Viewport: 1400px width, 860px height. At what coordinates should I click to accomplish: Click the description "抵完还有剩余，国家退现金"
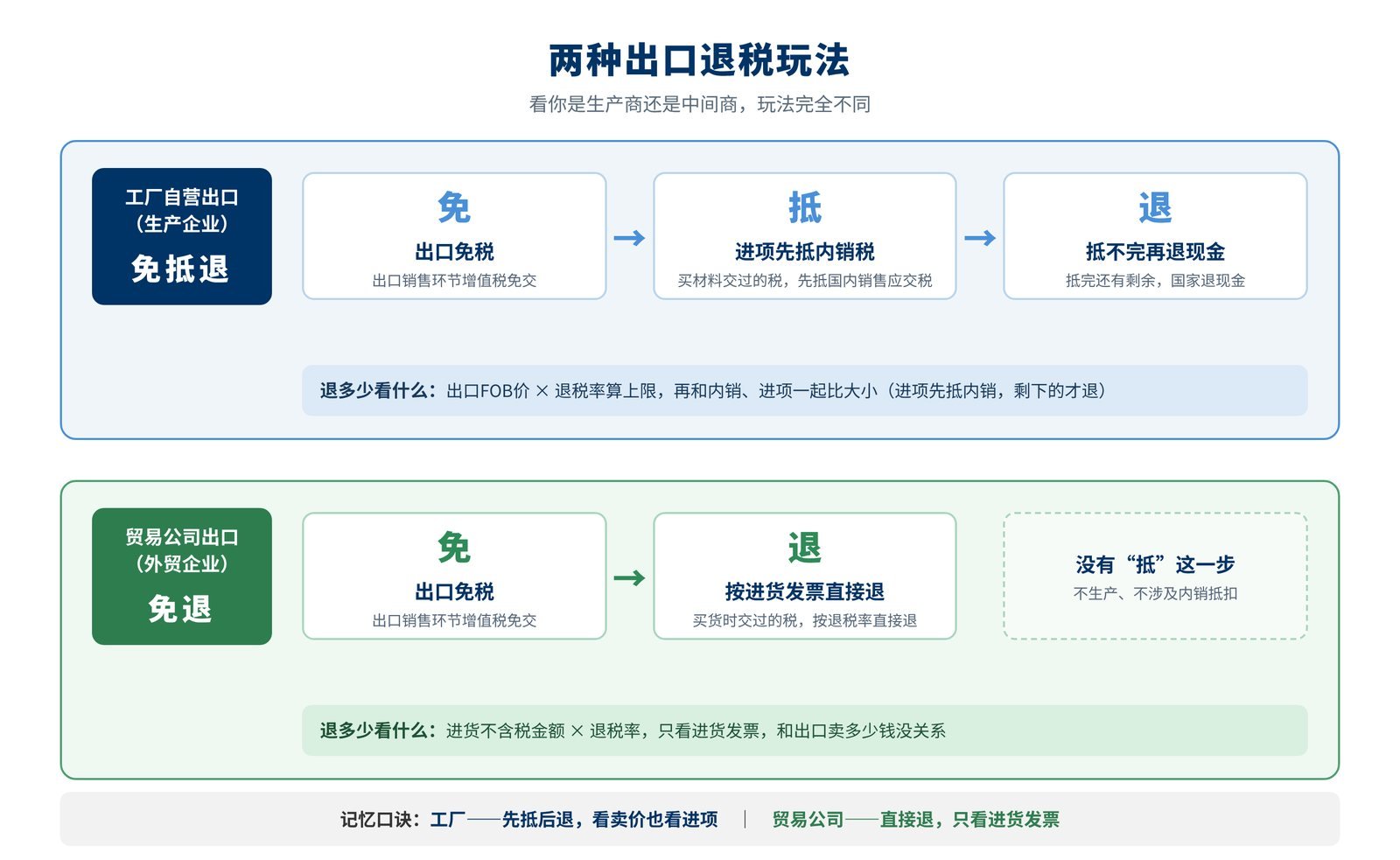(1155, 281)
